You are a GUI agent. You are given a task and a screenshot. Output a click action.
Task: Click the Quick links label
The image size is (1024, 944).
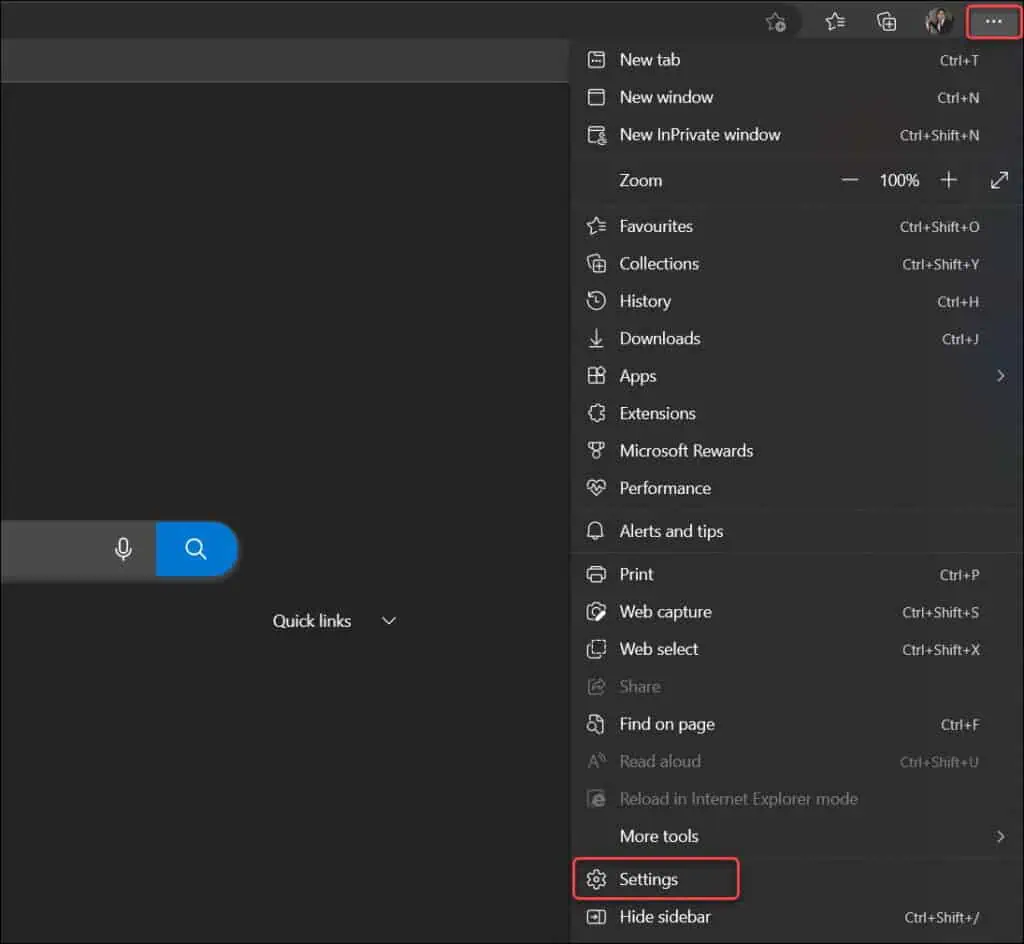pyautogui.click(x=312, y=621)
